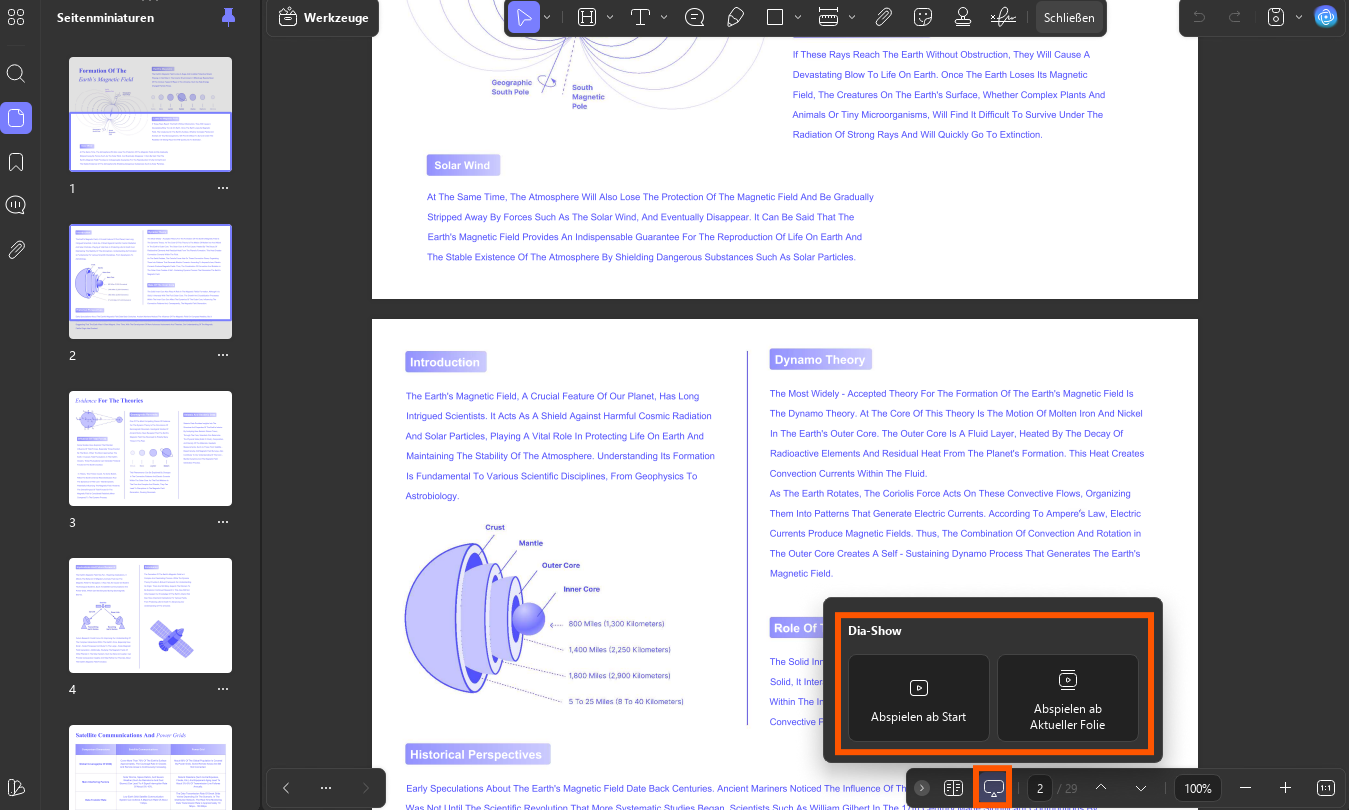The height and width of the screenshot is (810, 1349).
Task: Expand the save options dropdown arrow
Action: click(1298, 17)
